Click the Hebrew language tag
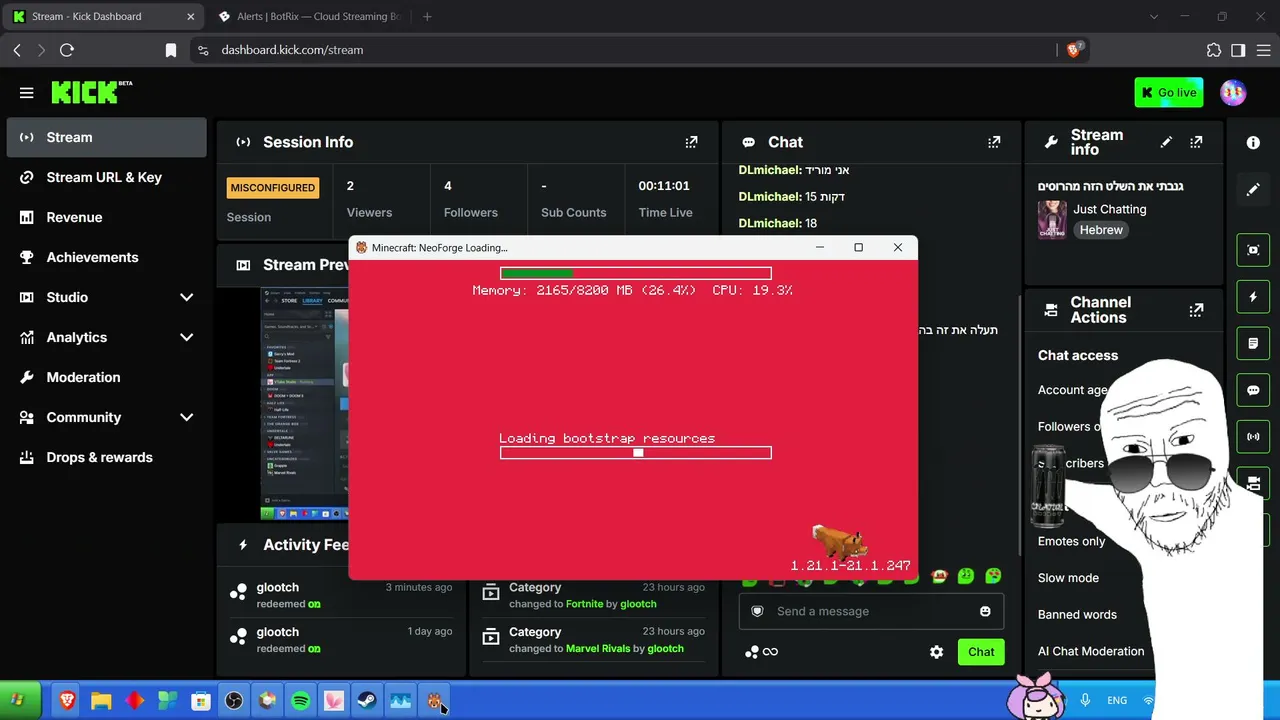Screen dimensions: 1280x720 pyautogui.click(x=1101, y=230)
